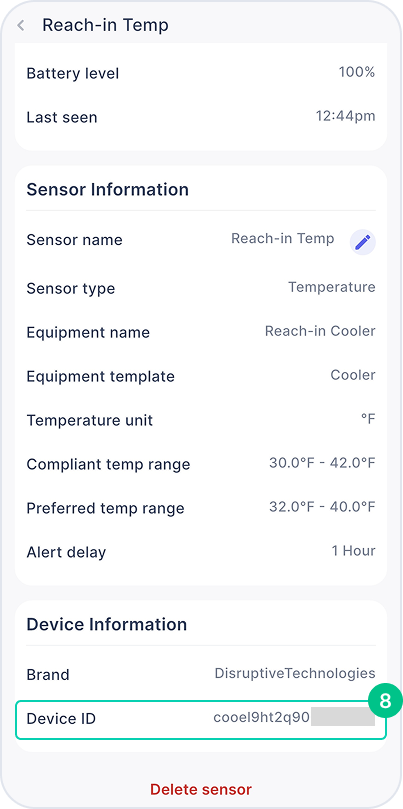Tap the 1 Hour alert delay value
The height and width of the screenshot is (809, 403).
pyautogui.click(x=353, y=551)
